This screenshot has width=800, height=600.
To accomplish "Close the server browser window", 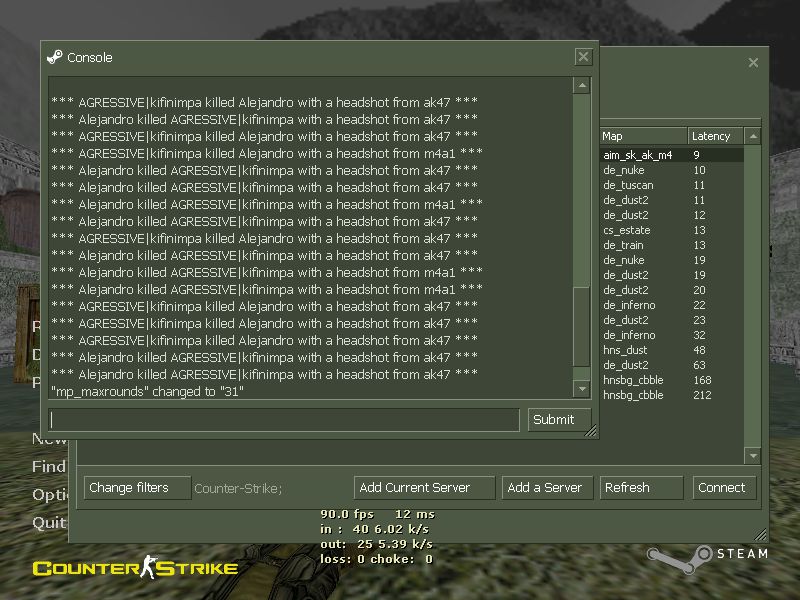I will tap(753, 63).
